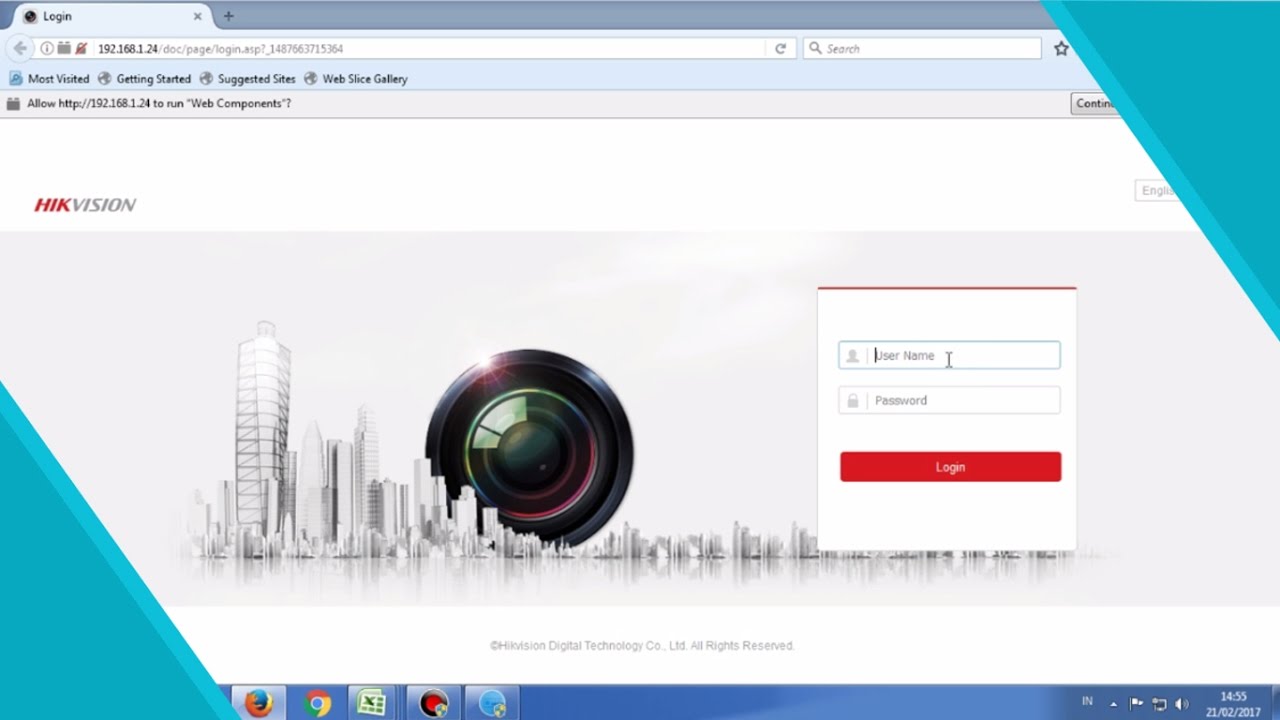Viewport: 1280px width, 720px height.
Task: Open the Suggested Sites bookmark
Action: 247,78
